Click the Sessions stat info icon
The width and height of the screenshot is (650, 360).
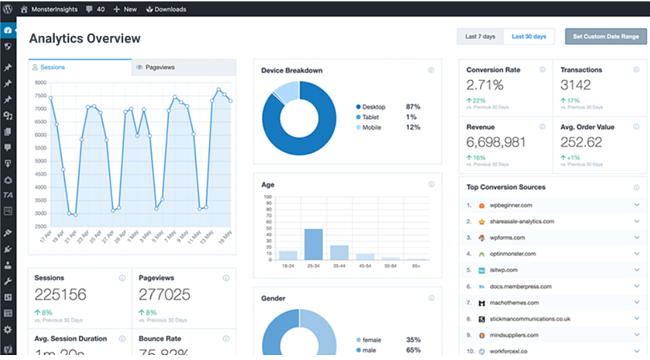122,278
